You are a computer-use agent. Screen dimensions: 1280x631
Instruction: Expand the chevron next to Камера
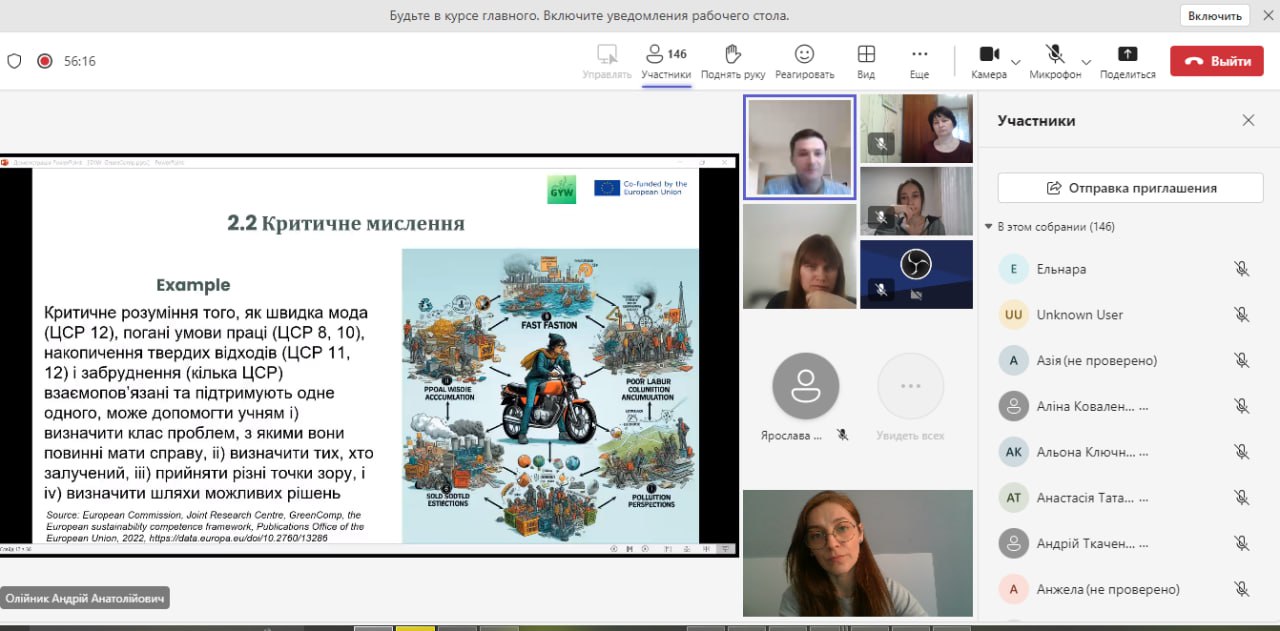point(1016,62)
